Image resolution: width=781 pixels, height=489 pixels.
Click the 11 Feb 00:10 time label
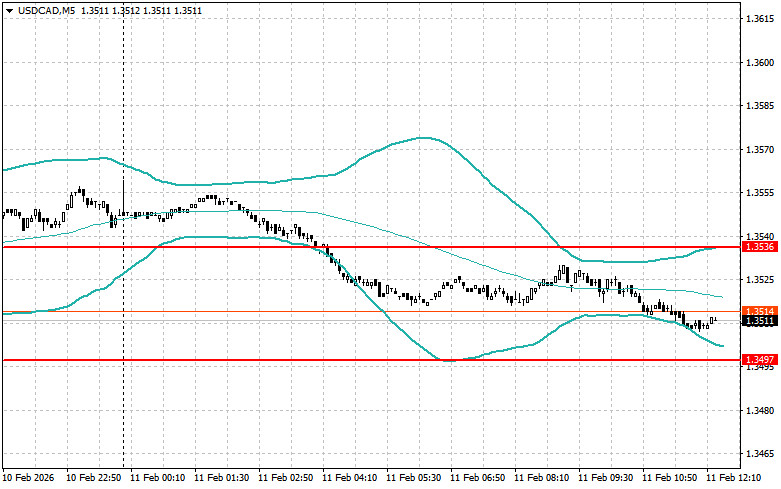[x=159, y=478]
